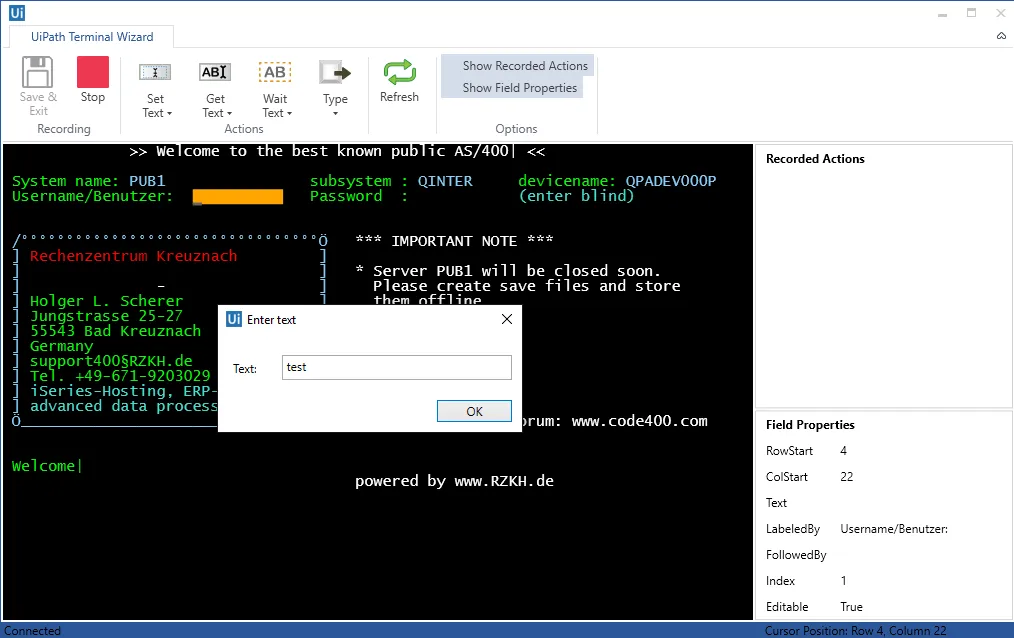Click the UiPath icon in Enter text dialog
This screenshot has height=638, width=1014.
point(233,319)
